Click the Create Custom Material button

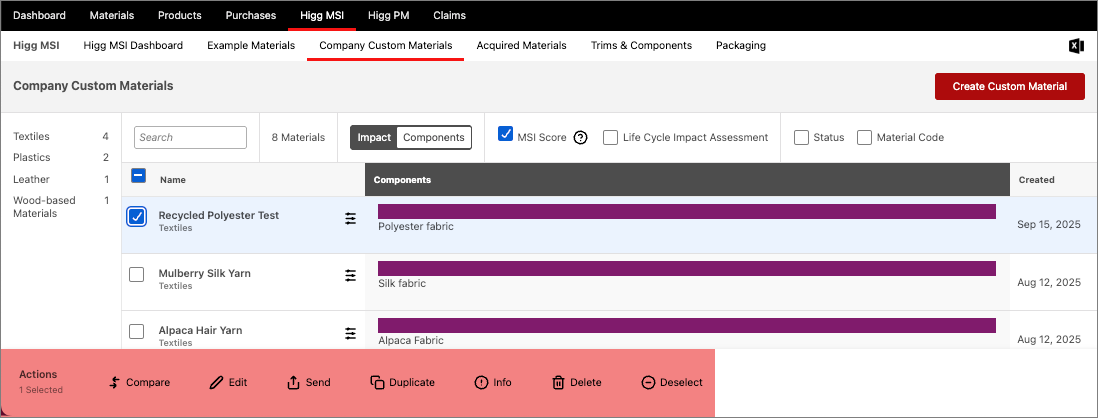click(1009, 86)
